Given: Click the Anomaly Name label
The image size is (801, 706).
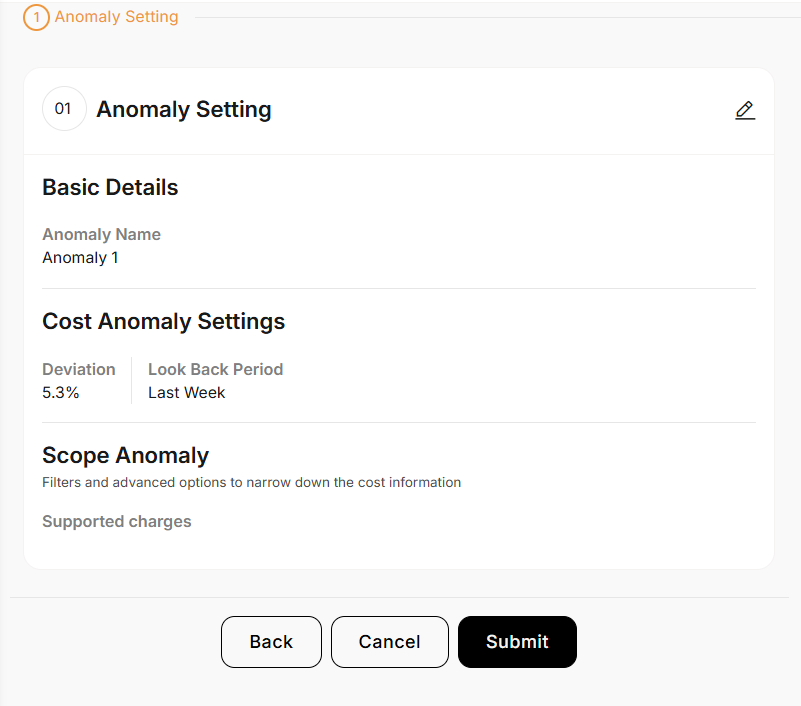Looking at the screenshot, I should [x=101, y=234].
